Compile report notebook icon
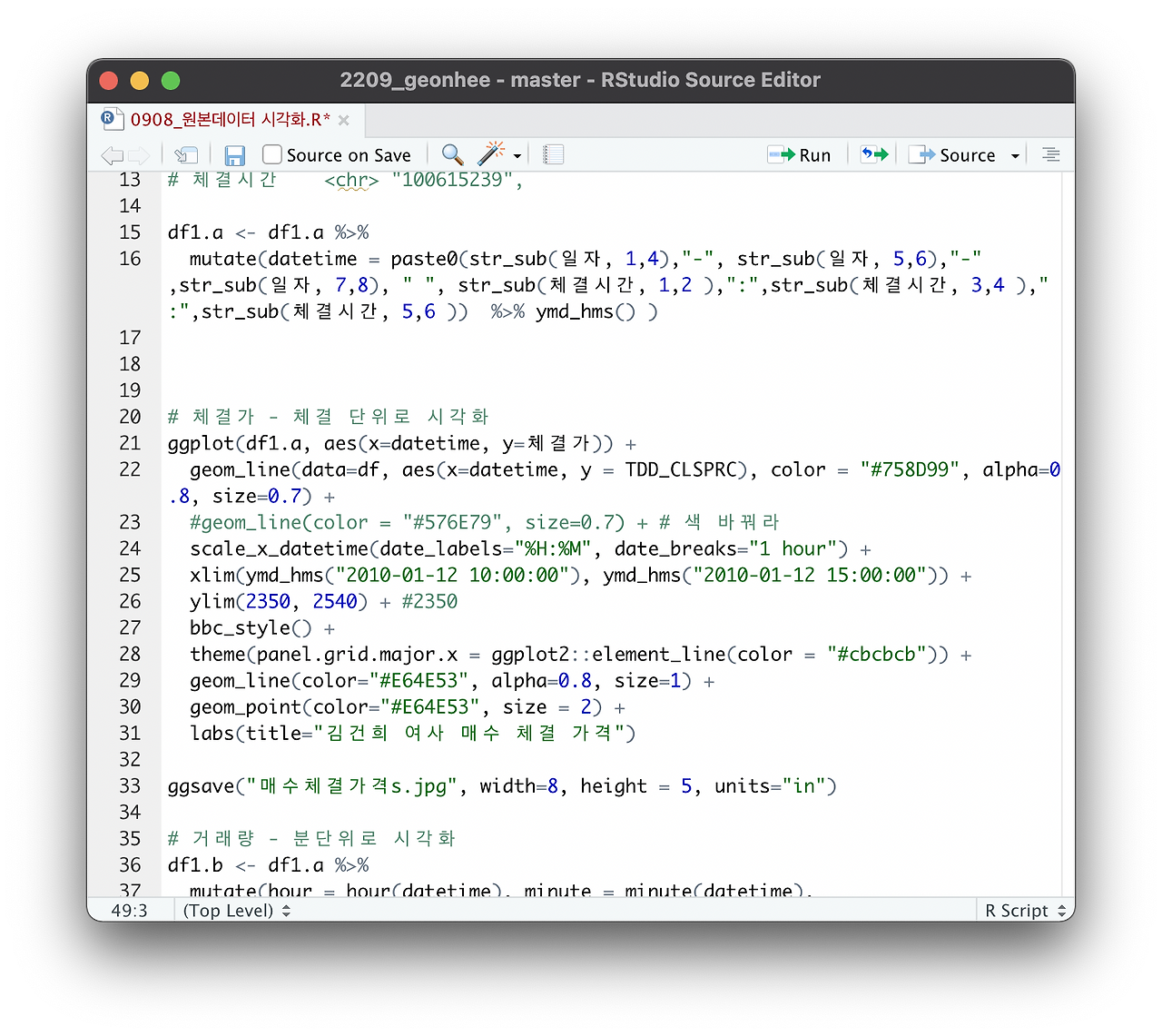 [553, 154]
